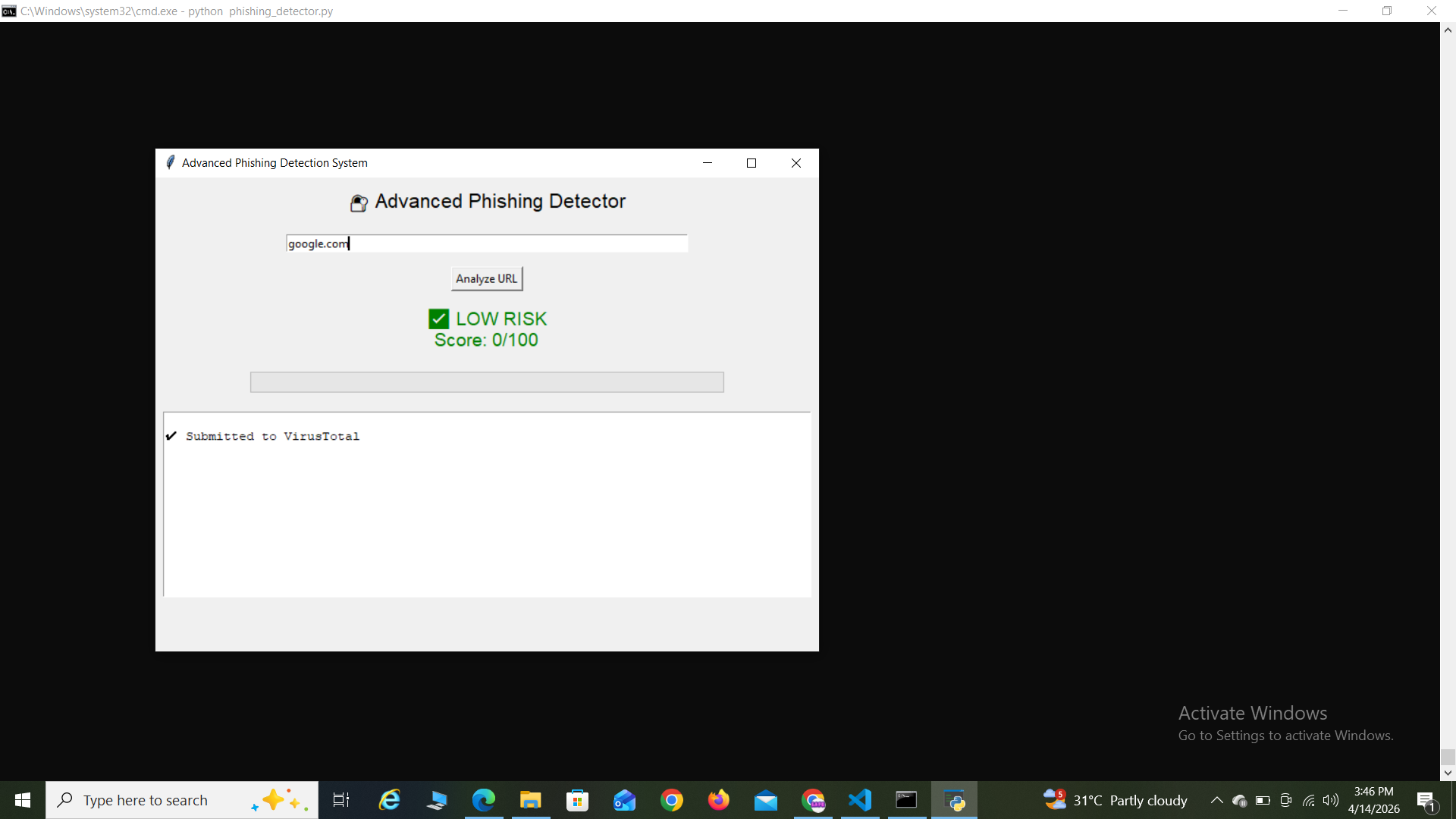Click the Tk feather icon in the title bar

click(170, 162)
